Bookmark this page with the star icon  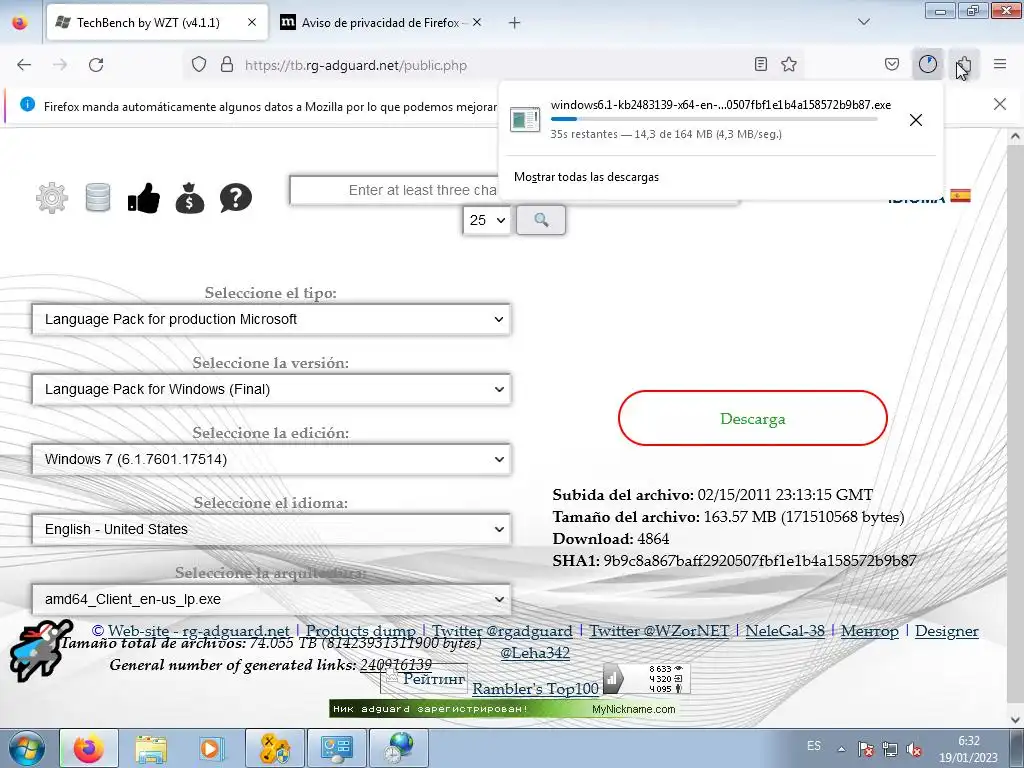point(789,64)
